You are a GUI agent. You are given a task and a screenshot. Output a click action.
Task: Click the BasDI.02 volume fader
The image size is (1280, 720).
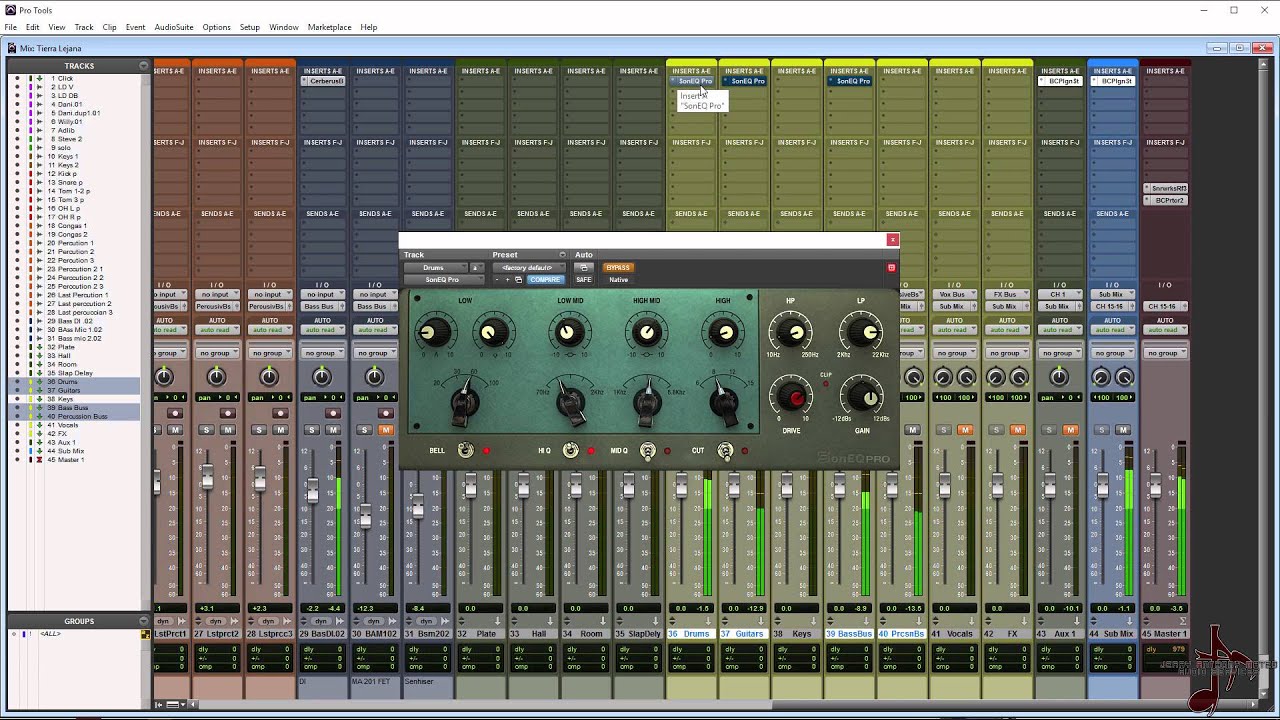(x=312, y=492)
